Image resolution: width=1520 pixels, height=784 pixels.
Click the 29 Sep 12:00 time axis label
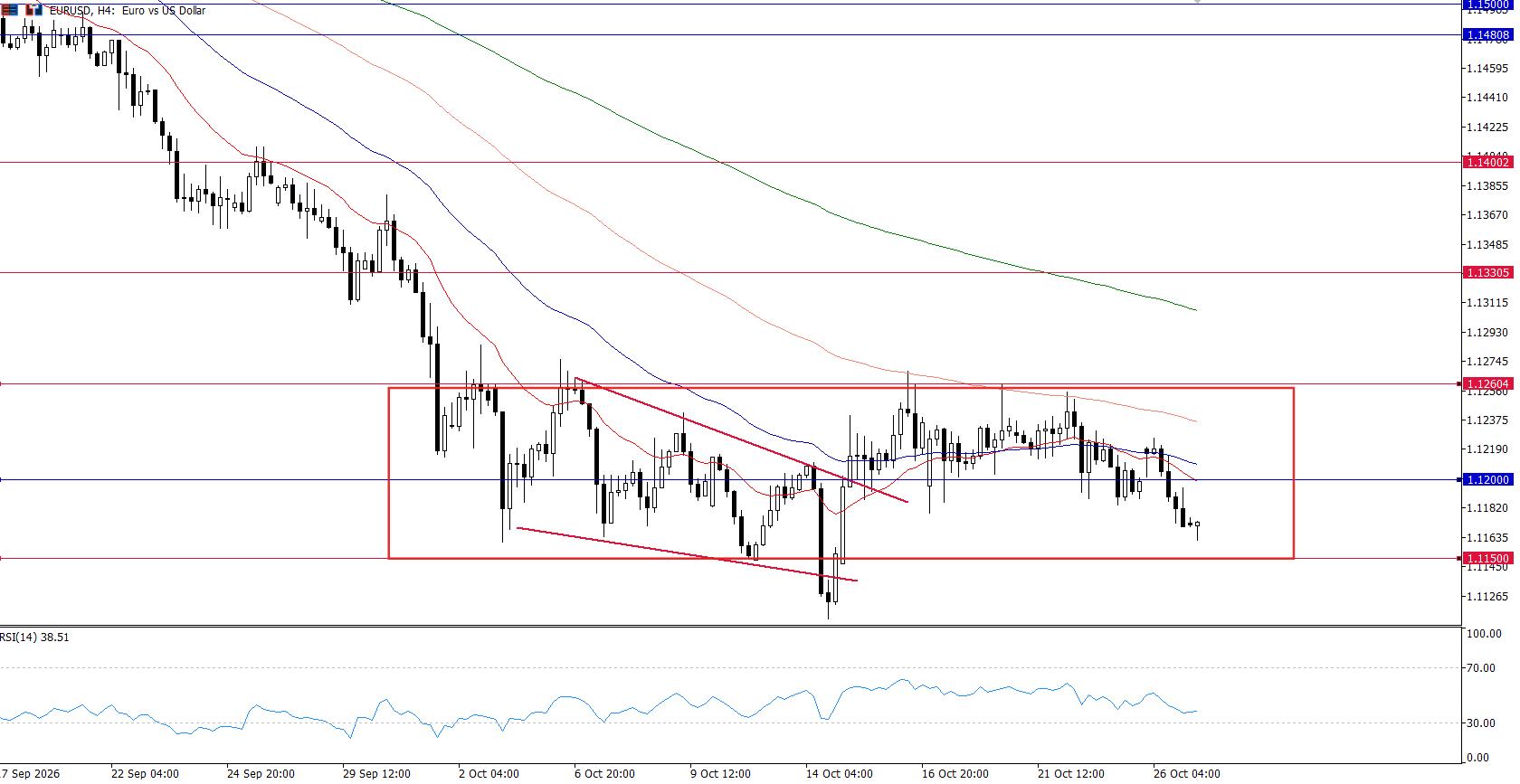coord(376,774)
